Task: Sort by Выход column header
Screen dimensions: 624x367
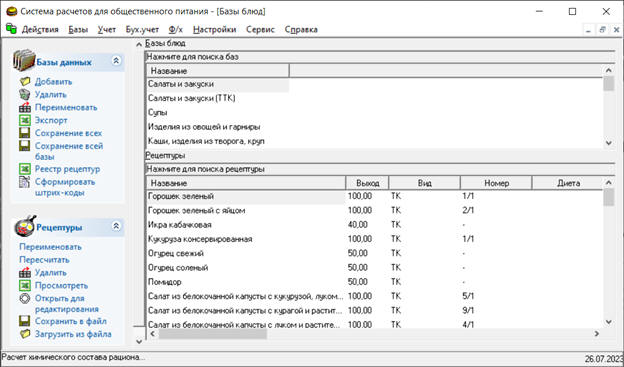Action: [x=367, y=183]
